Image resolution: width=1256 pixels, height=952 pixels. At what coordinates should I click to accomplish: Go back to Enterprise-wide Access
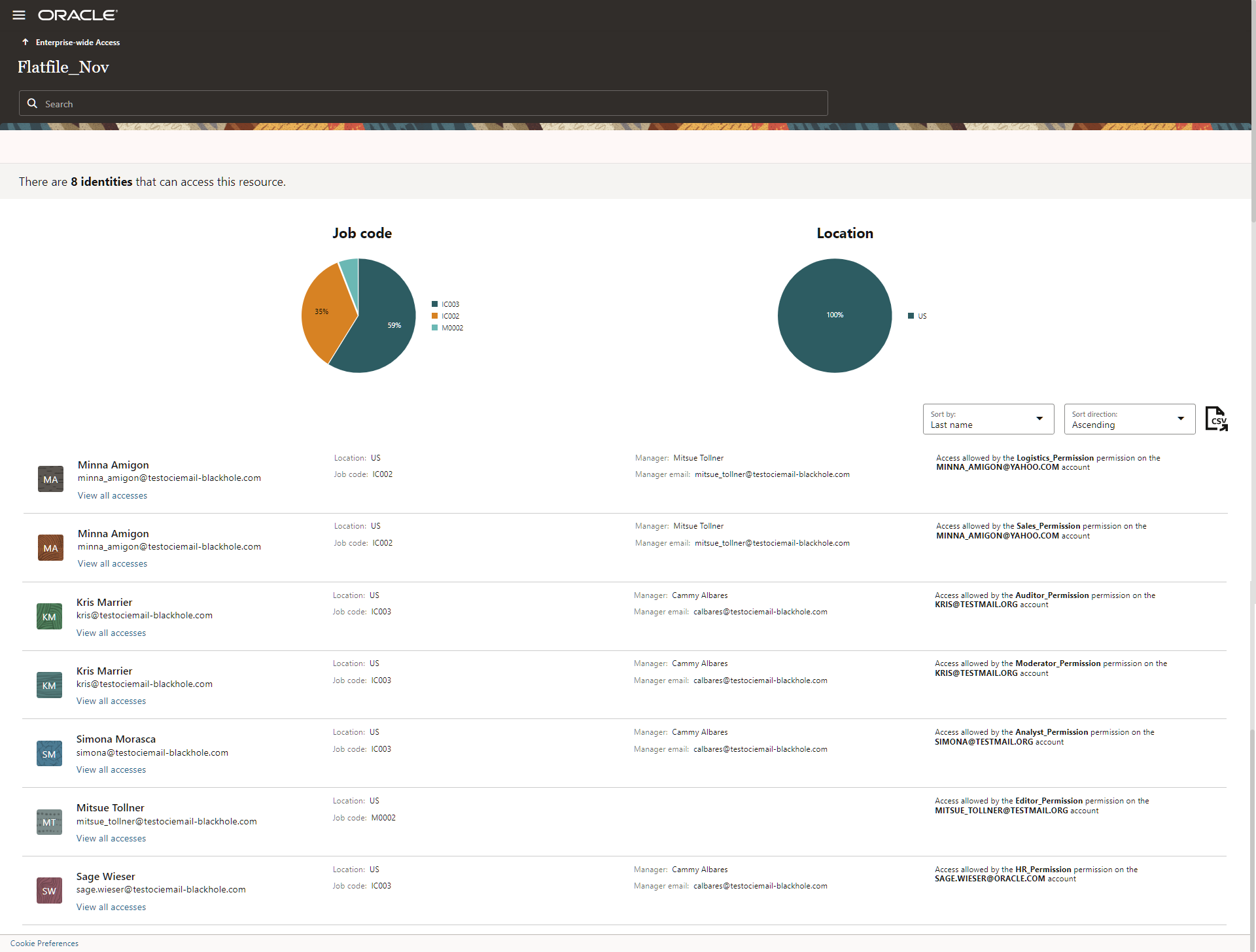tap(77, 43)
